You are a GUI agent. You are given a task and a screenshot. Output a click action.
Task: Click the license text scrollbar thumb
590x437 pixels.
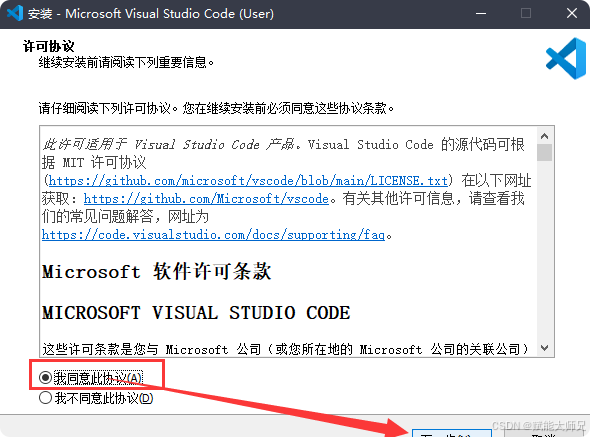544,152
